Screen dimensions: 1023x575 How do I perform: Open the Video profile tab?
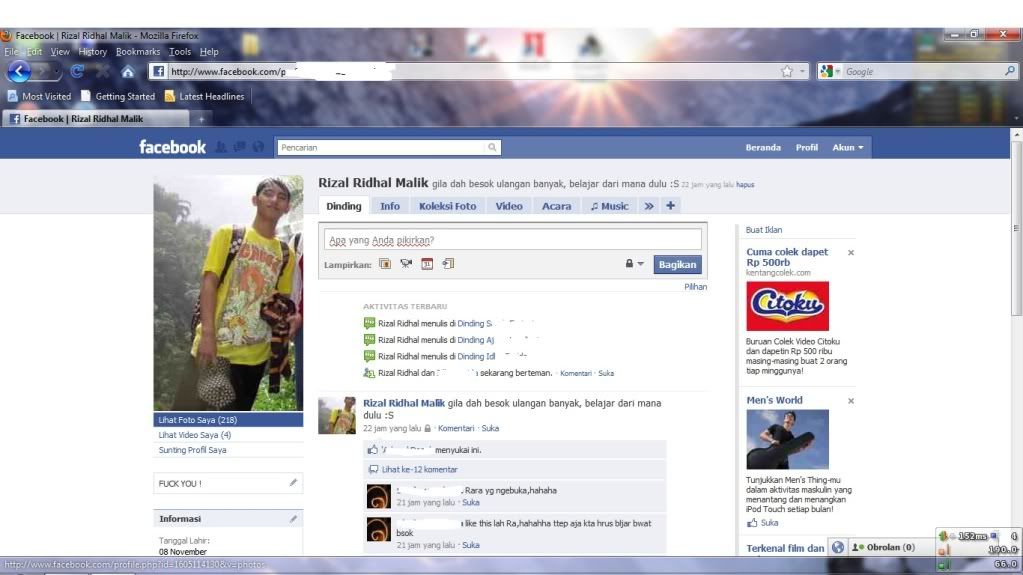[x=509, y=206]
